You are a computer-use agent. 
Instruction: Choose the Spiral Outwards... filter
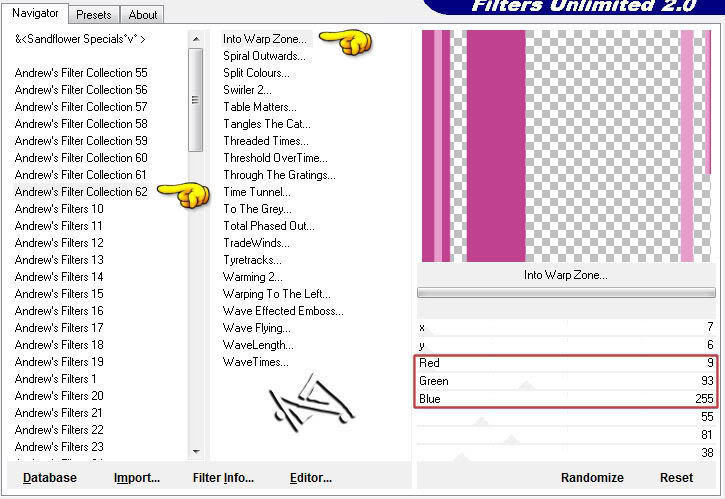click(264, 56)
